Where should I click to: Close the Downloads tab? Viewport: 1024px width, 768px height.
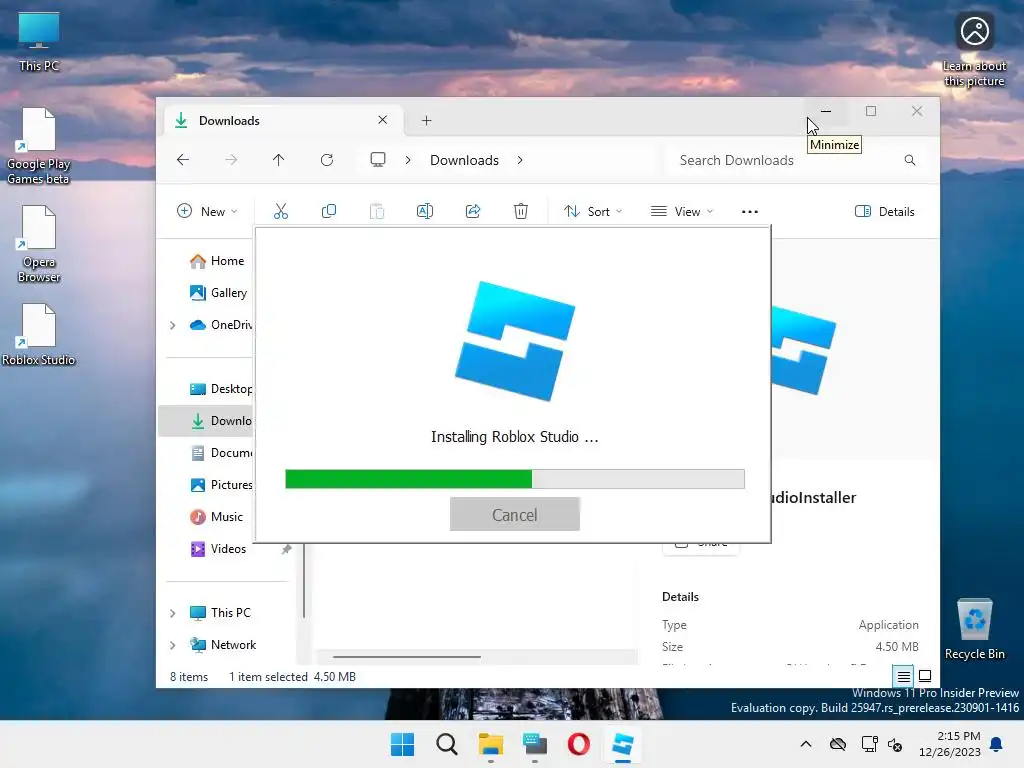383,120
